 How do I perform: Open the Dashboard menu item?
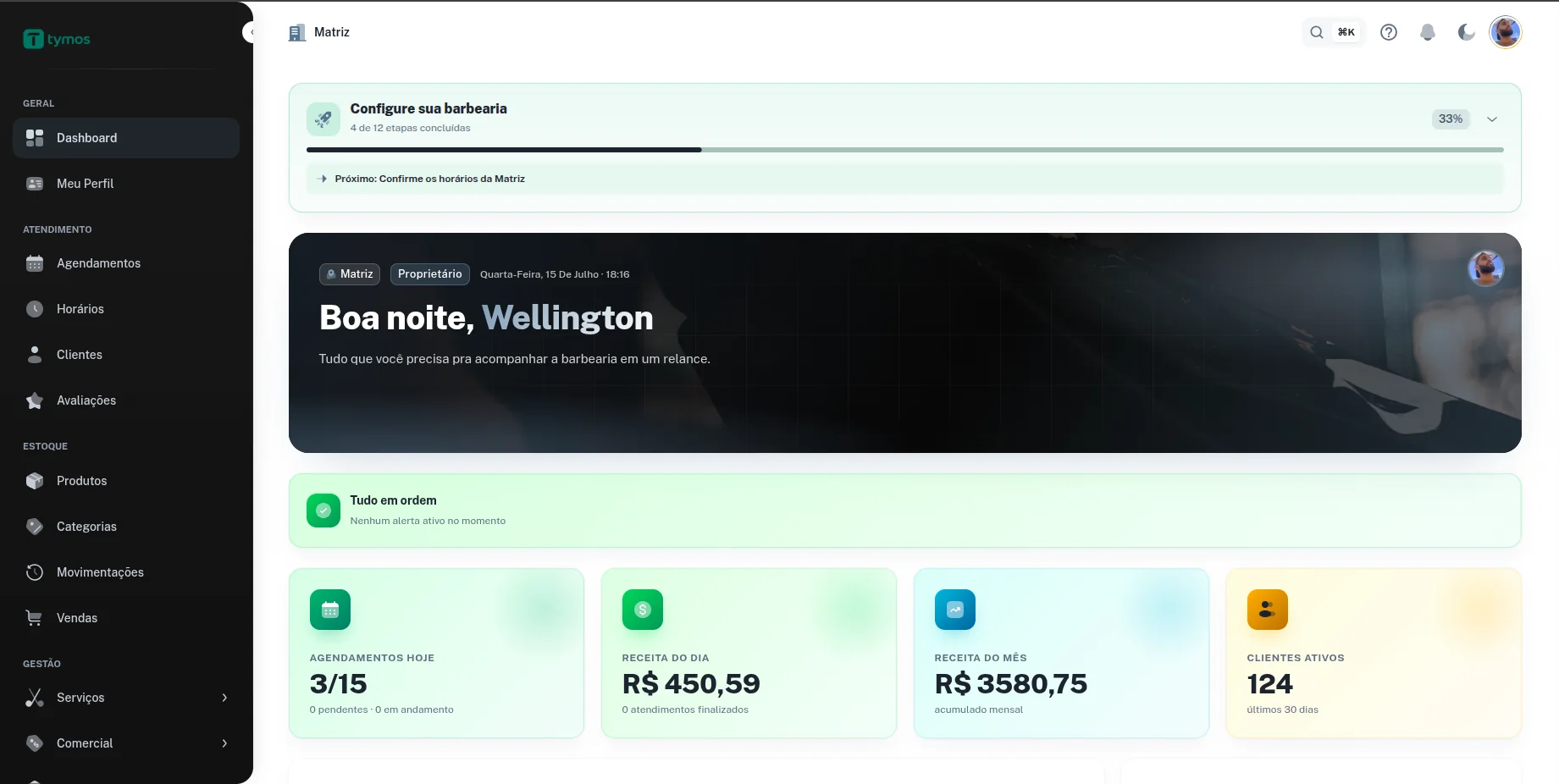[126, 138]
